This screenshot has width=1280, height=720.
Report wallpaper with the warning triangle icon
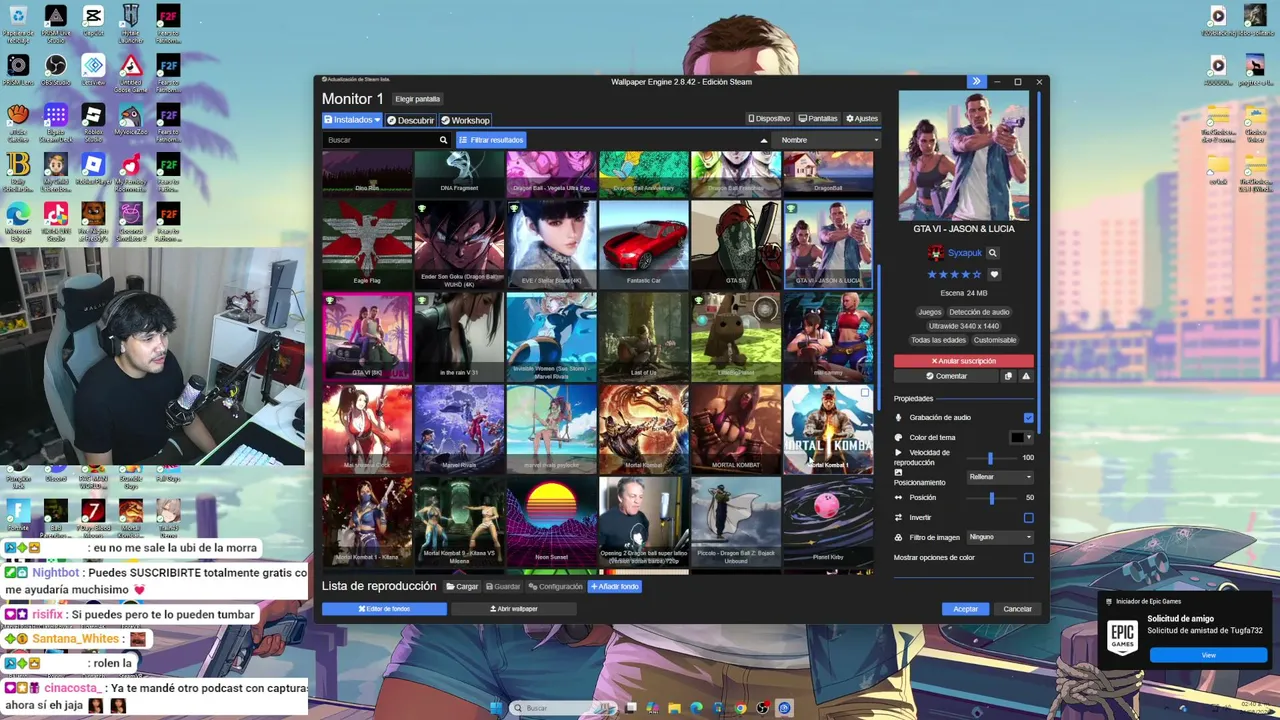(x=1025, y=376)
